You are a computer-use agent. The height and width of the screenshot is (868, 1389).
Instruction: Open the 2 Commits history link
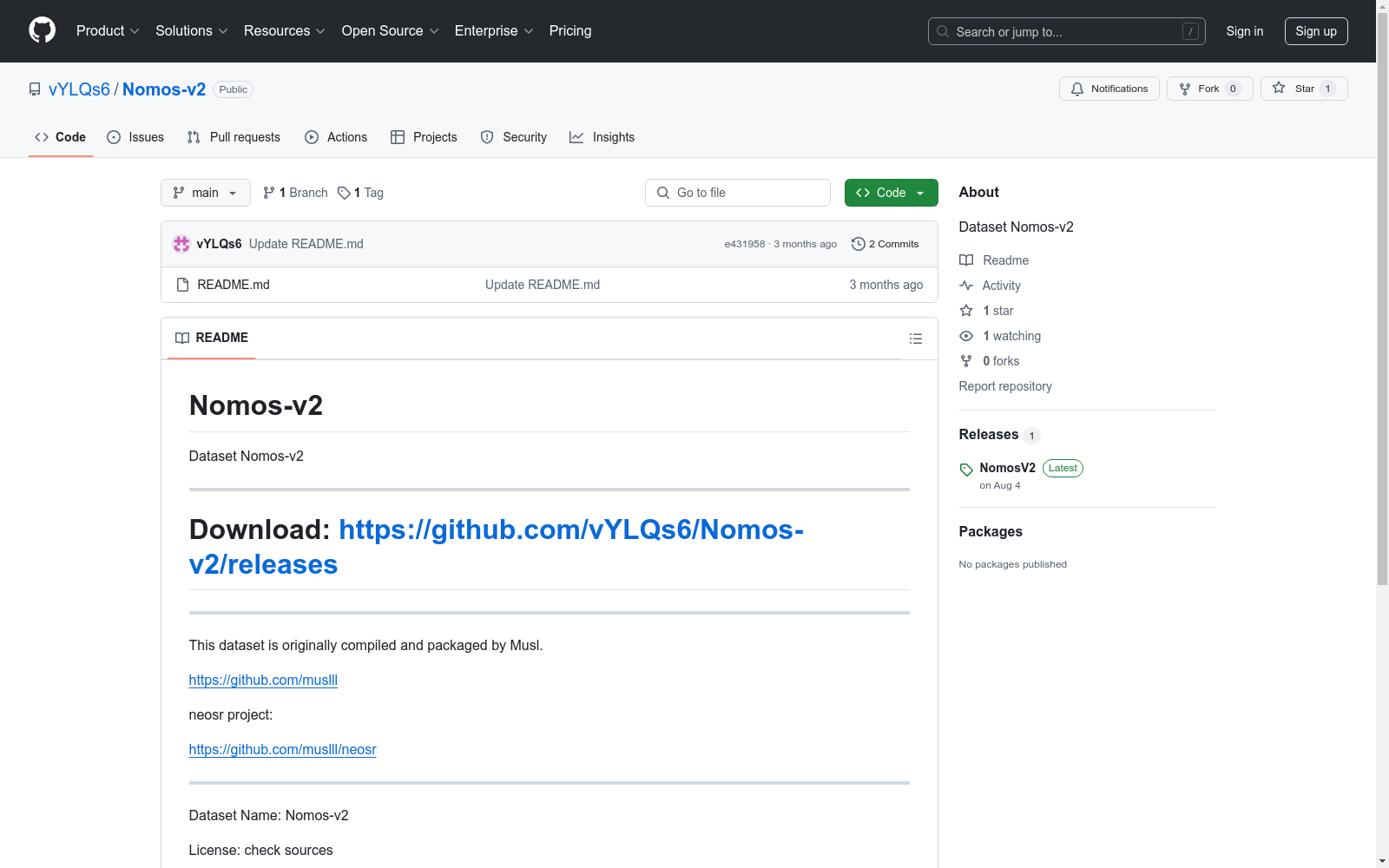tap(885, 244)
